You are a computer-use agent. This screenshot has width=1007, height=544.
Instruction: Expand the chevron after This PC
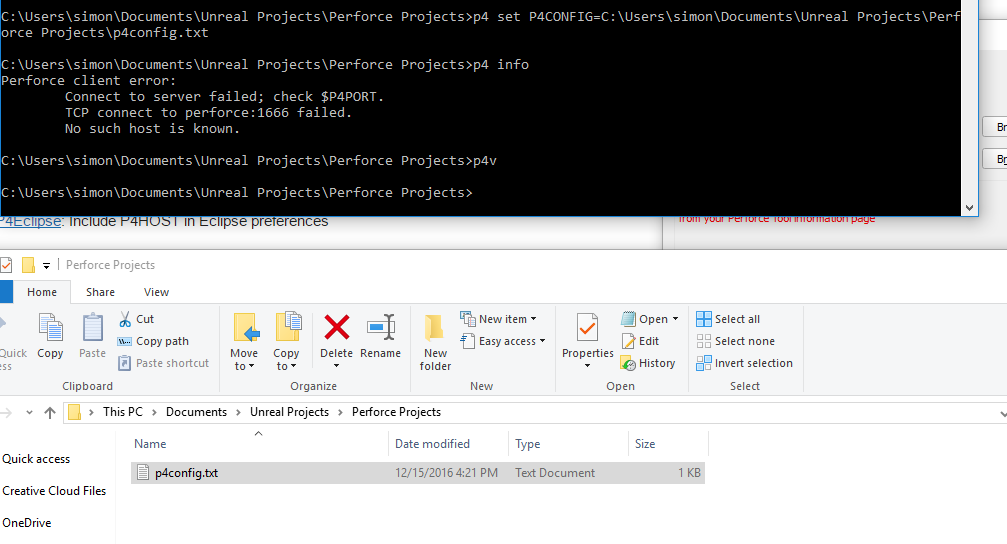click(x=154, y=412)
